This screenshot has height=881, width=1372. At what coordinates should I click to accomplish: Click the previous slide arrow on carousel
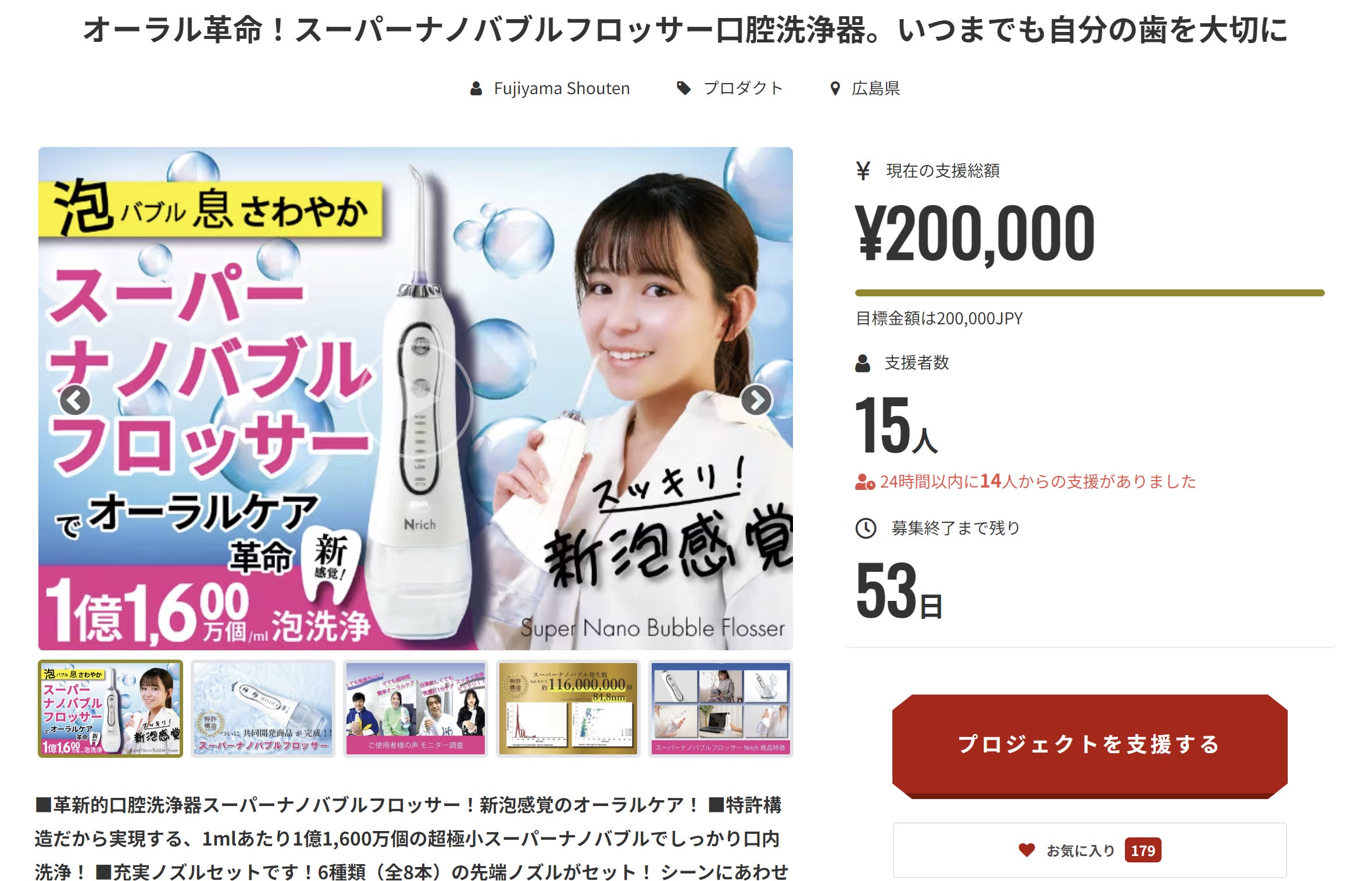(75, 400)
